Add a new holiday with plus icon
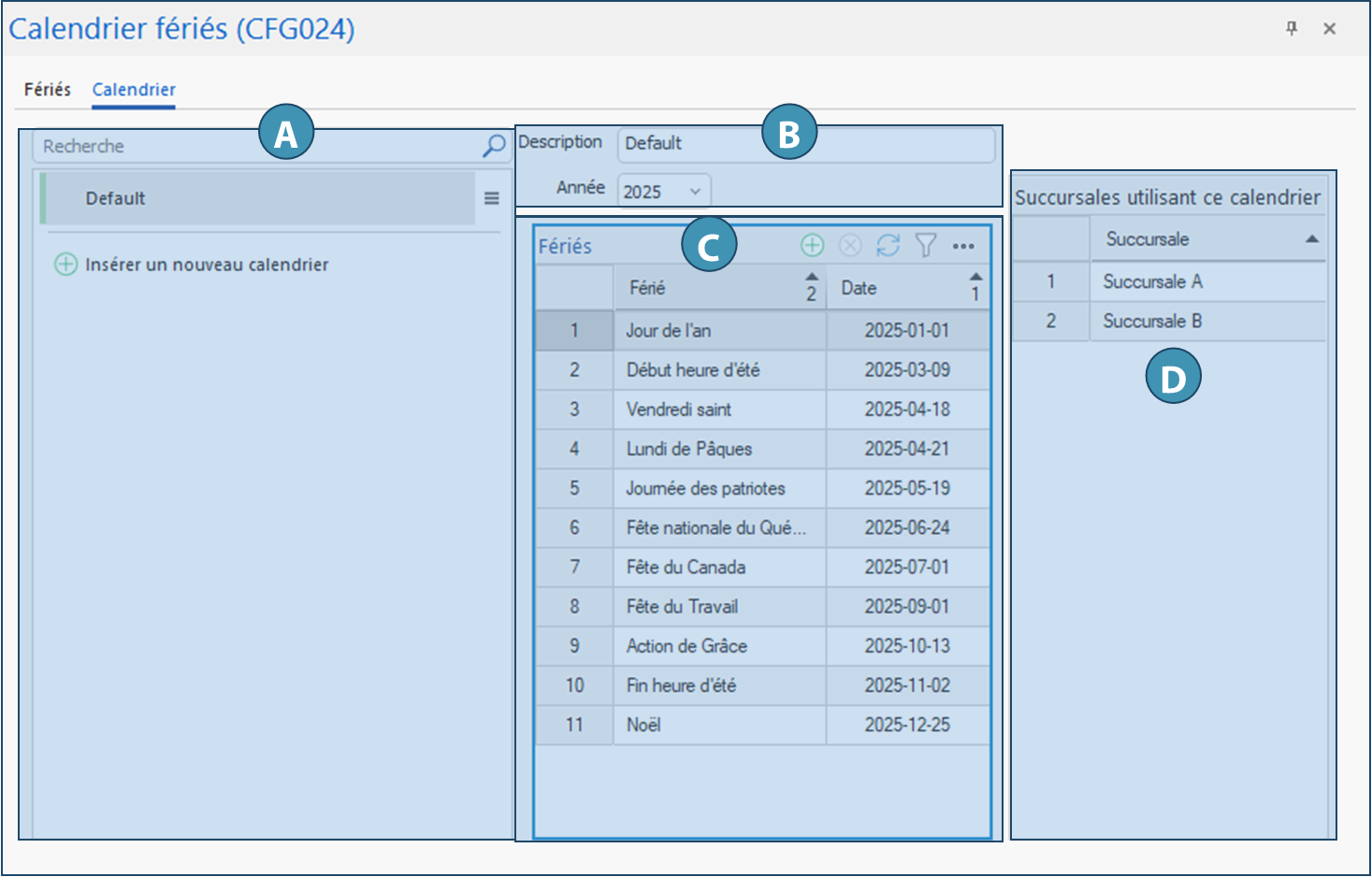1372x877 pixels. pos(812,245)
